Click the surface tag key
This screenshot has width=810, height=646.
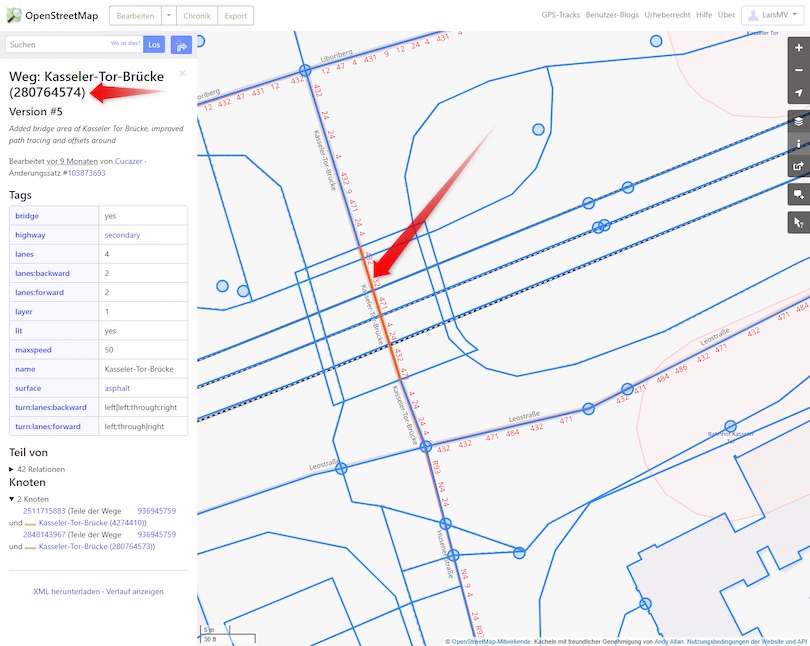(28, 388)
